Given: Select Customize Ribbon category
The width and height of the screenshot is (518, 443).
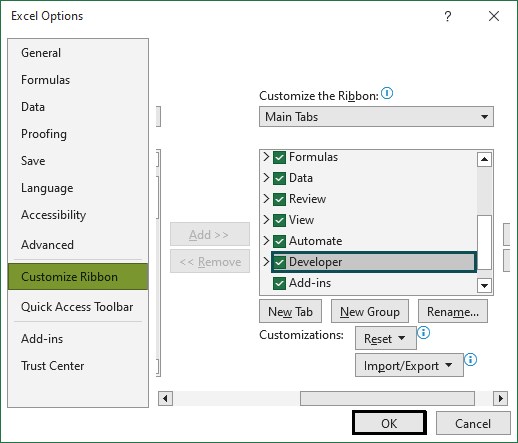Looking at the screenshot, I should pos(78,277).
